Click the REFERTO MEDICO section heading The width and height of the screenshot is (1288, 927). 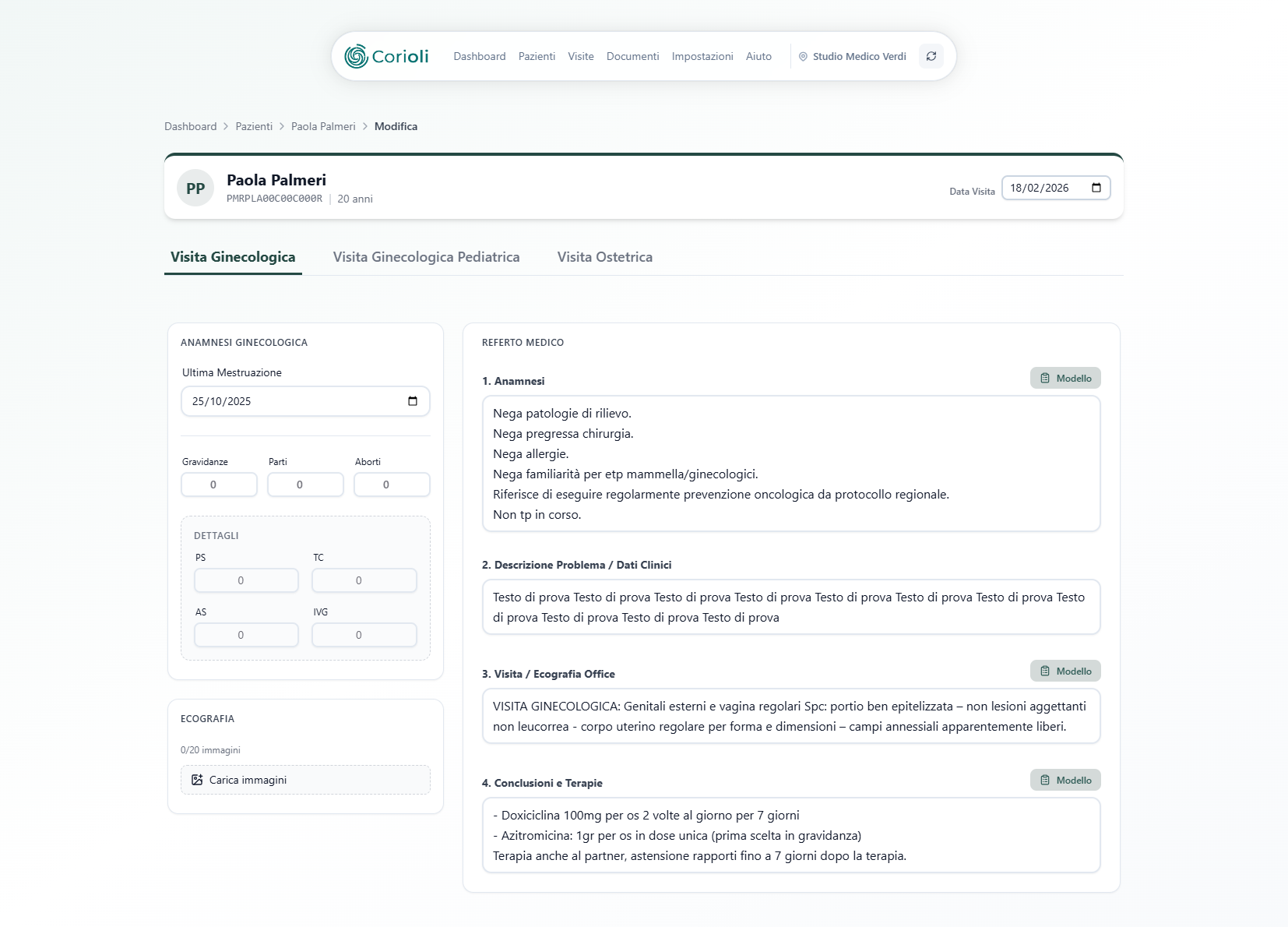523,342
